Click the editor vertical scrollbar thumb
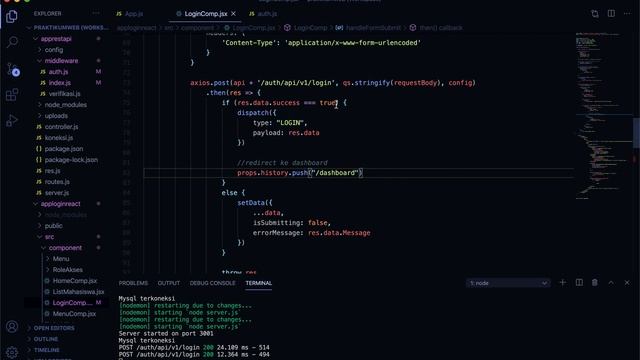Screen dimensions: 640x360 click(x=636, y=133)
